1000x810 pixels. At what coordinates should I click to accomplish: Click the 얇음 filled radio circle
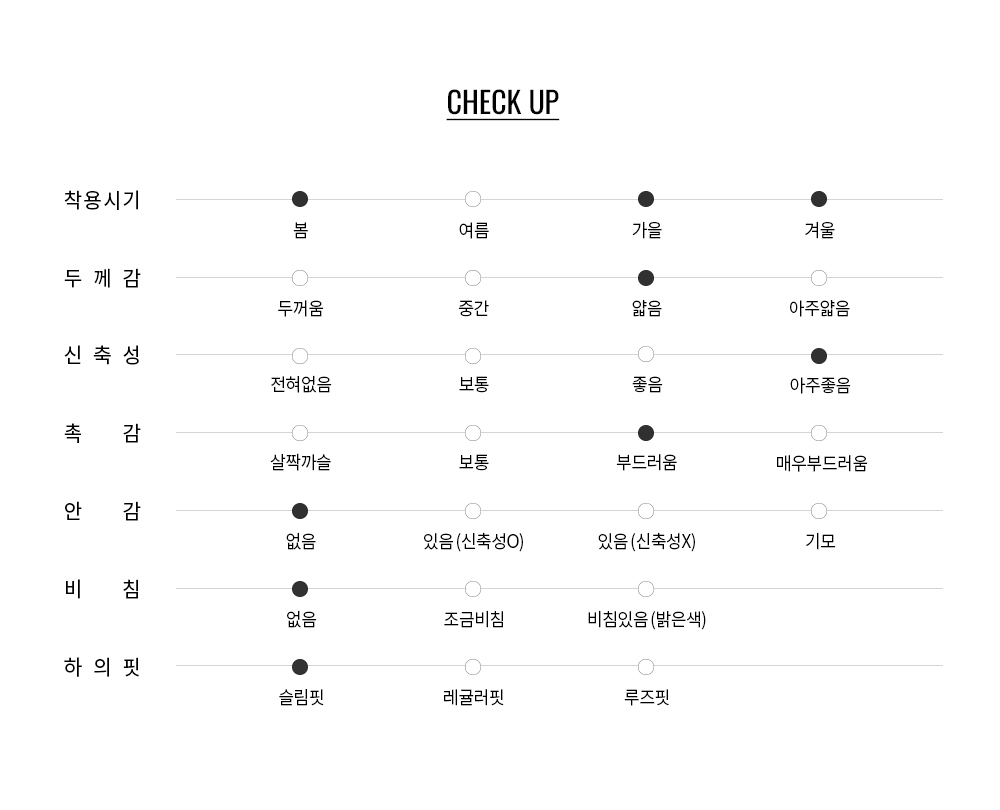click(646, 278)
